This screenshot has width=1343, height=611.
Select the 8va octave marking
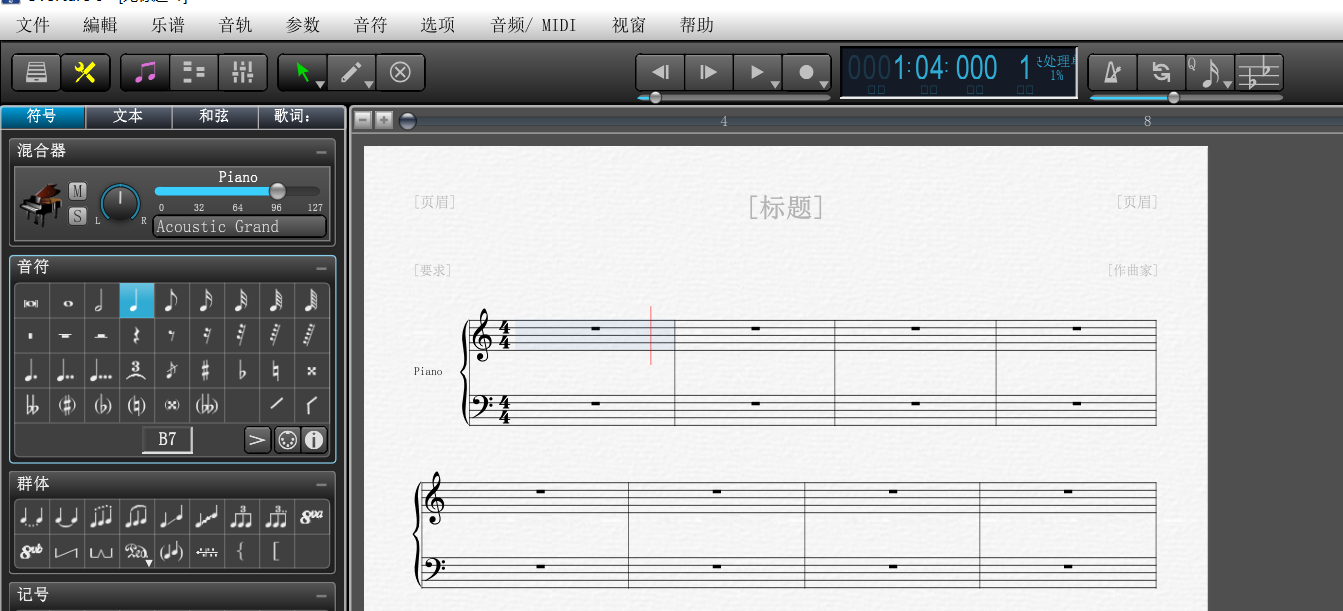point(312,518)
